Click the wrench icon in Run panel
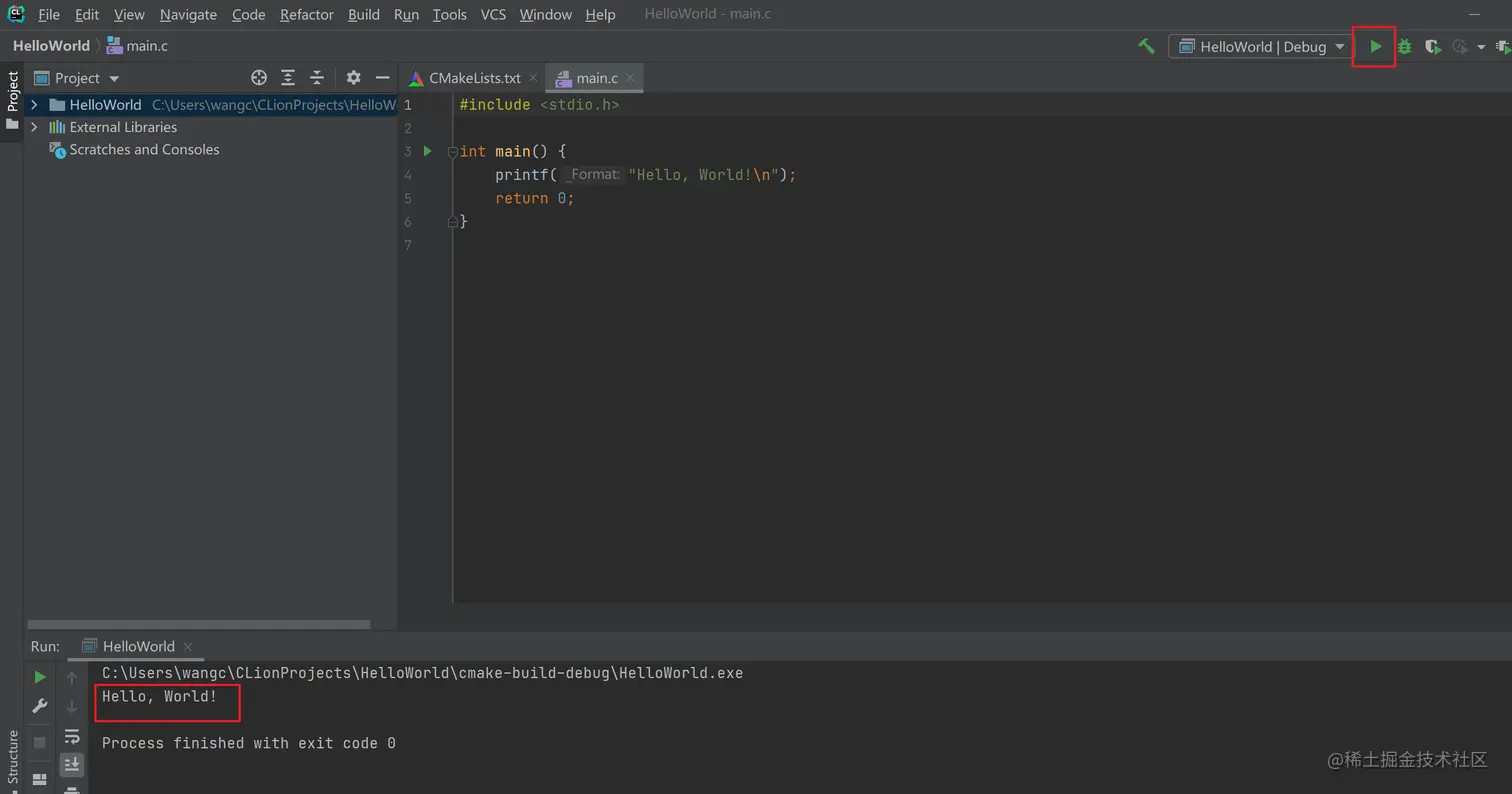Viewport: 1512px width, 794px height. click(40, 706)
